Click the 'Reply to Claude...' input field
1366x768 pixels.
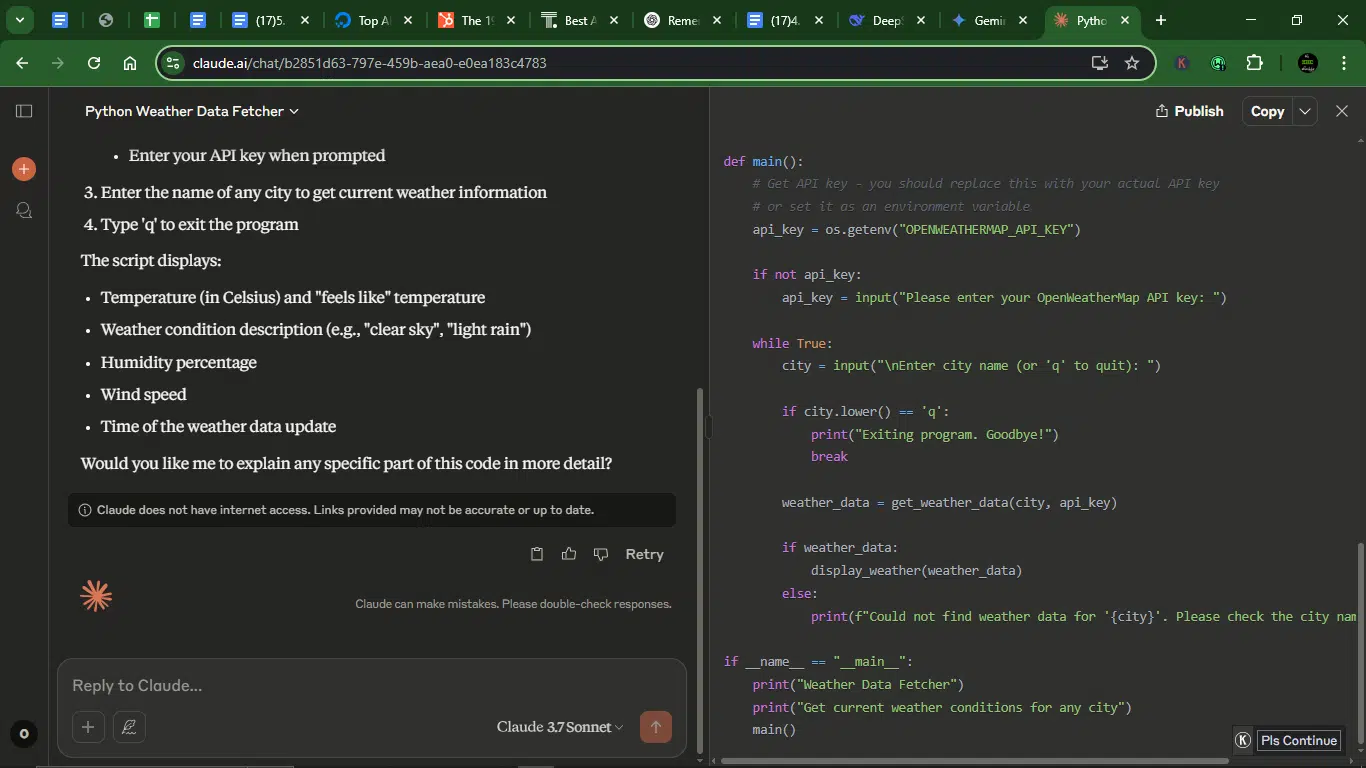point(372,686)
